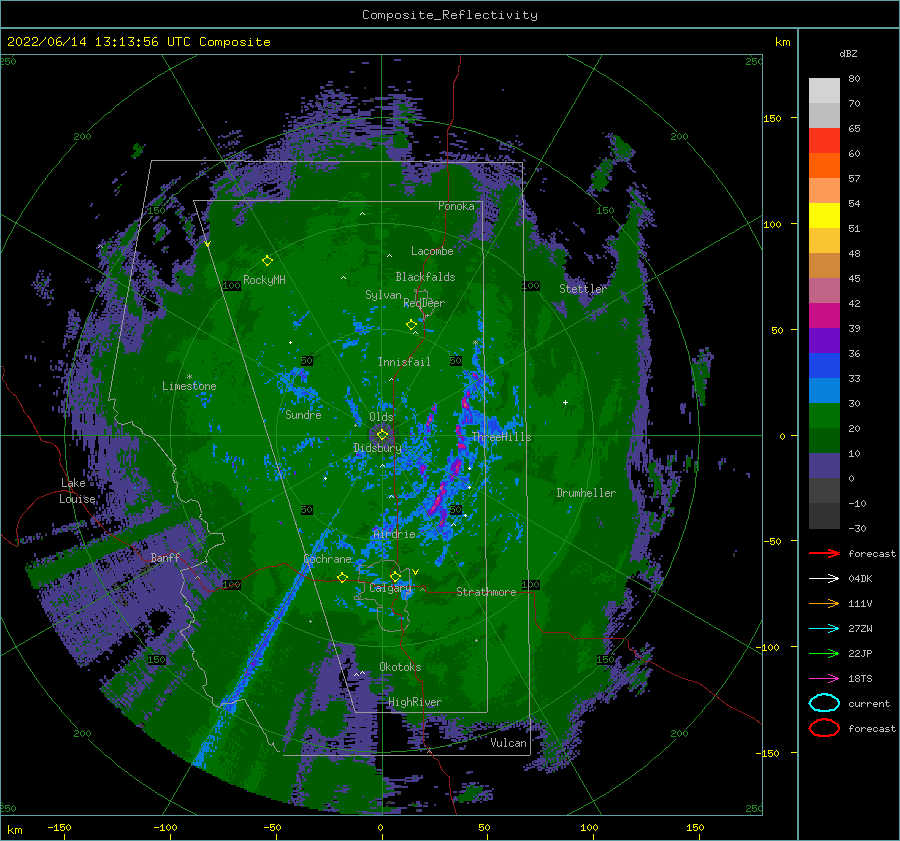Pick the light gray 80 dBZ swatch
This screenshot has width=900, height=841.
tap(824, 90)
